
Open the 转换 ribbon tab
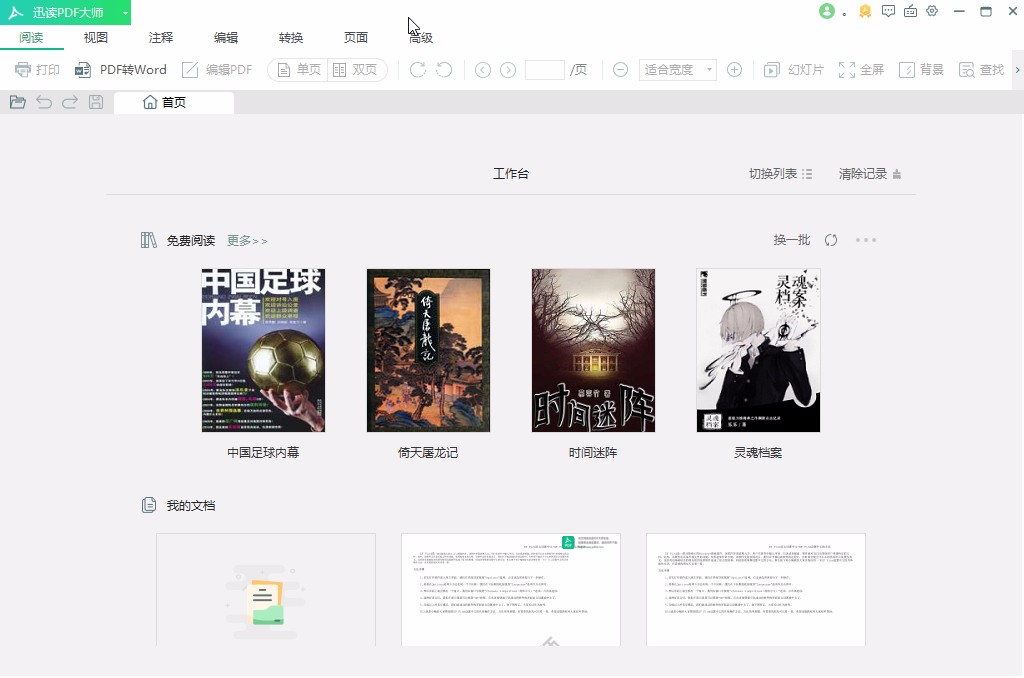click(x=290, y=36)
